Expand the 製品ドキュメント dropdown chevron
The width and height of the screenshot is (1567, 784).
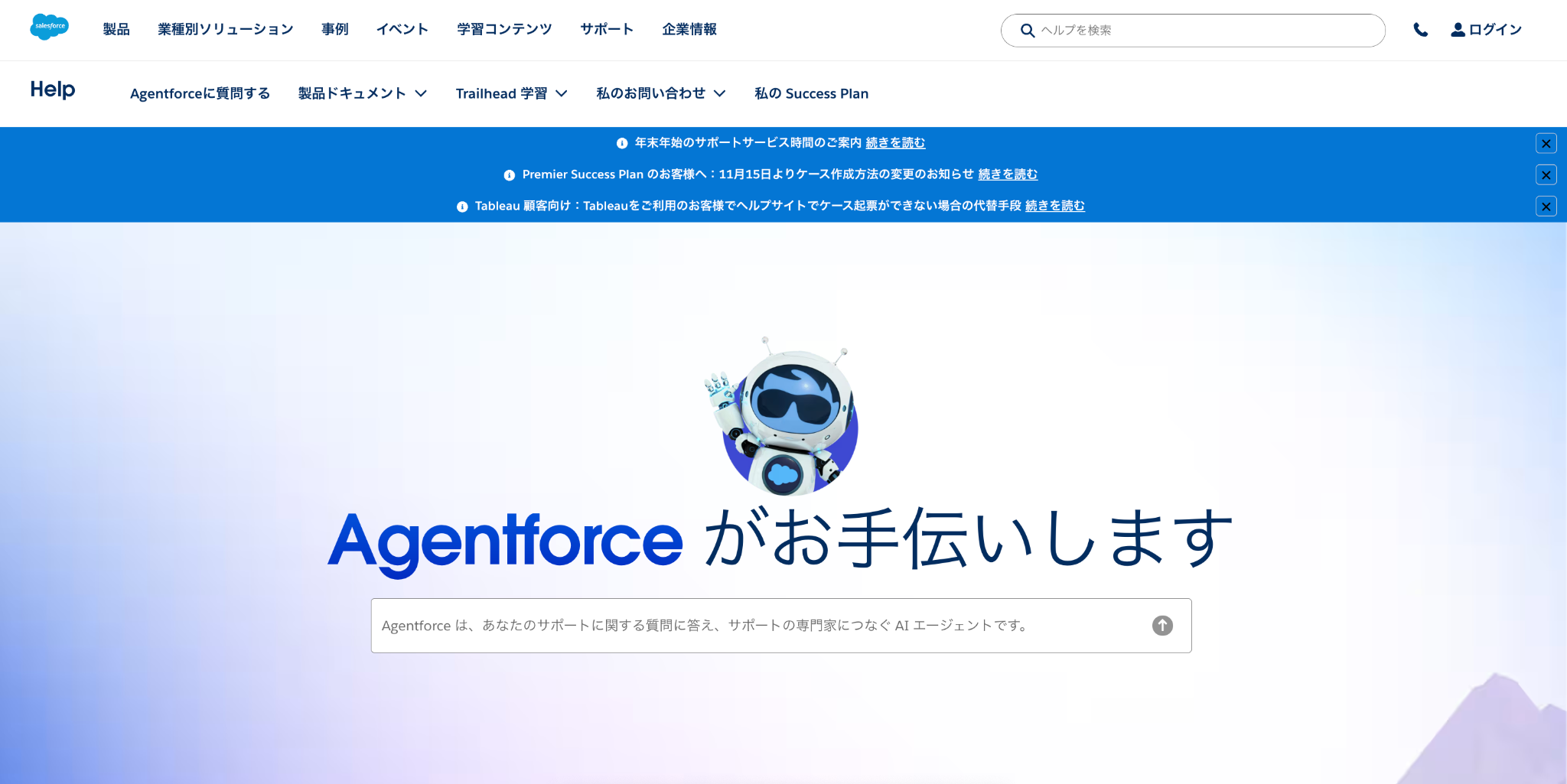pyautogui.click(x=421, y=93)
